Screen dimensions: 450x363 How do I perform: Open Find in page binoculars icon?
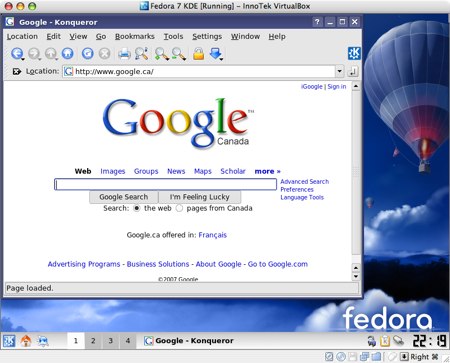(141, 54)
